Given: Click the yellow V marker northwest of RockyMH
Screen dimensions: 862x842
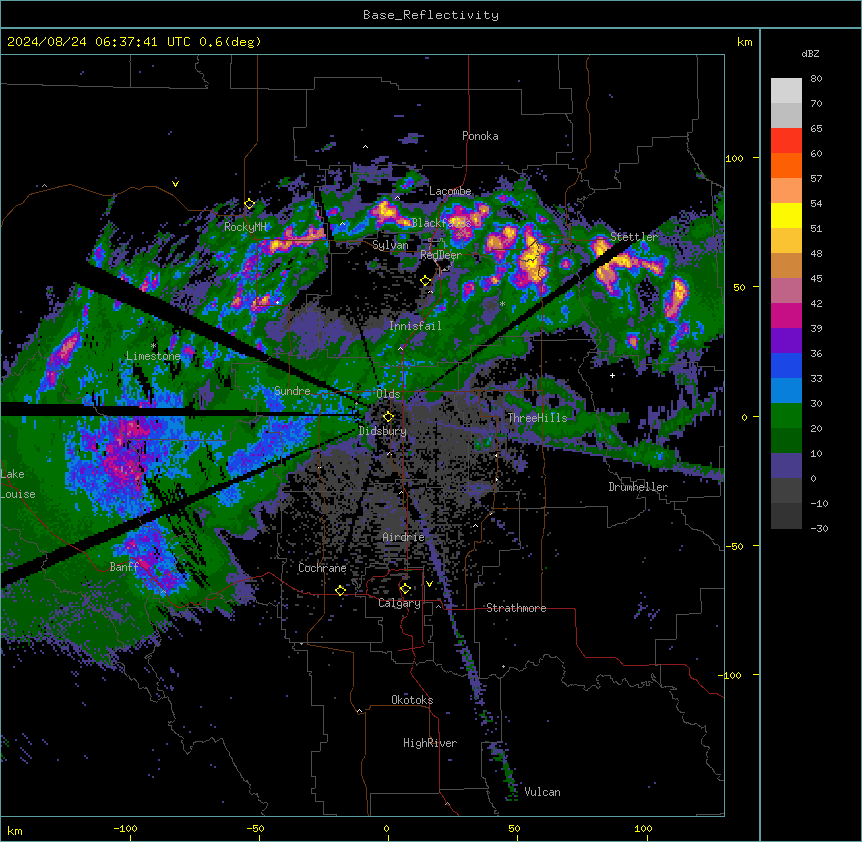Looking at the screenshot, I should pyautogui.click(x=175, y=184).
